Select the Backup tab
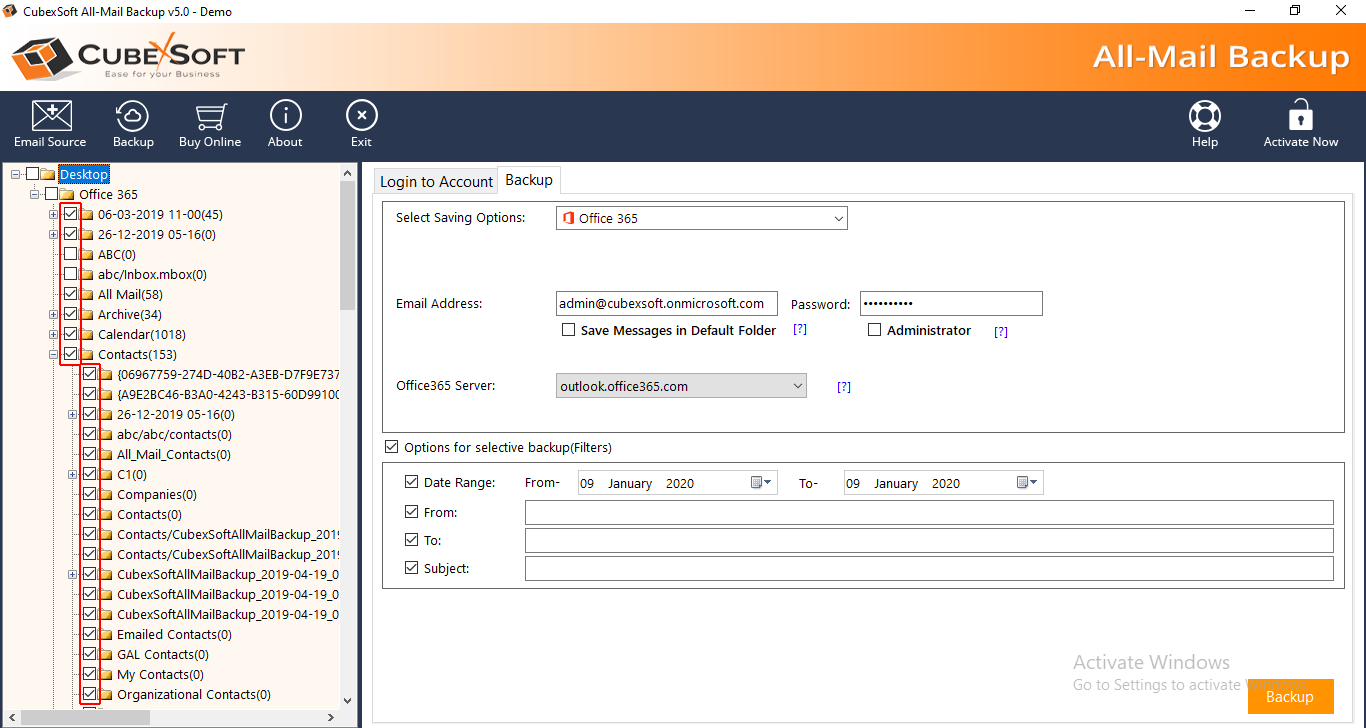The width and height of the screenshot is (1366, 728). [x=529, y=180]
